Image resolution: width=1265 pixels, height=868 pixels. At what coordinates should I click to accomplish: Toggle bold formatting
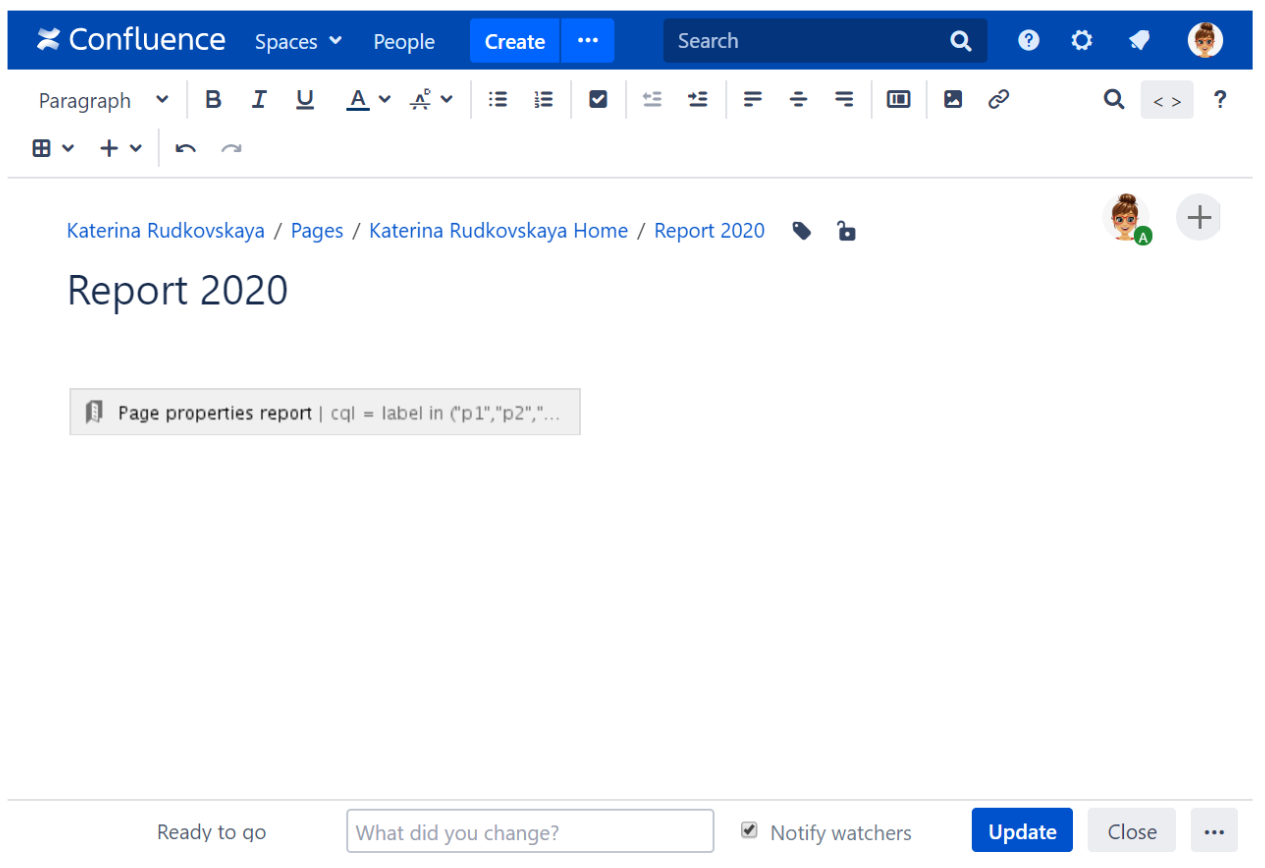pos(213,100)
